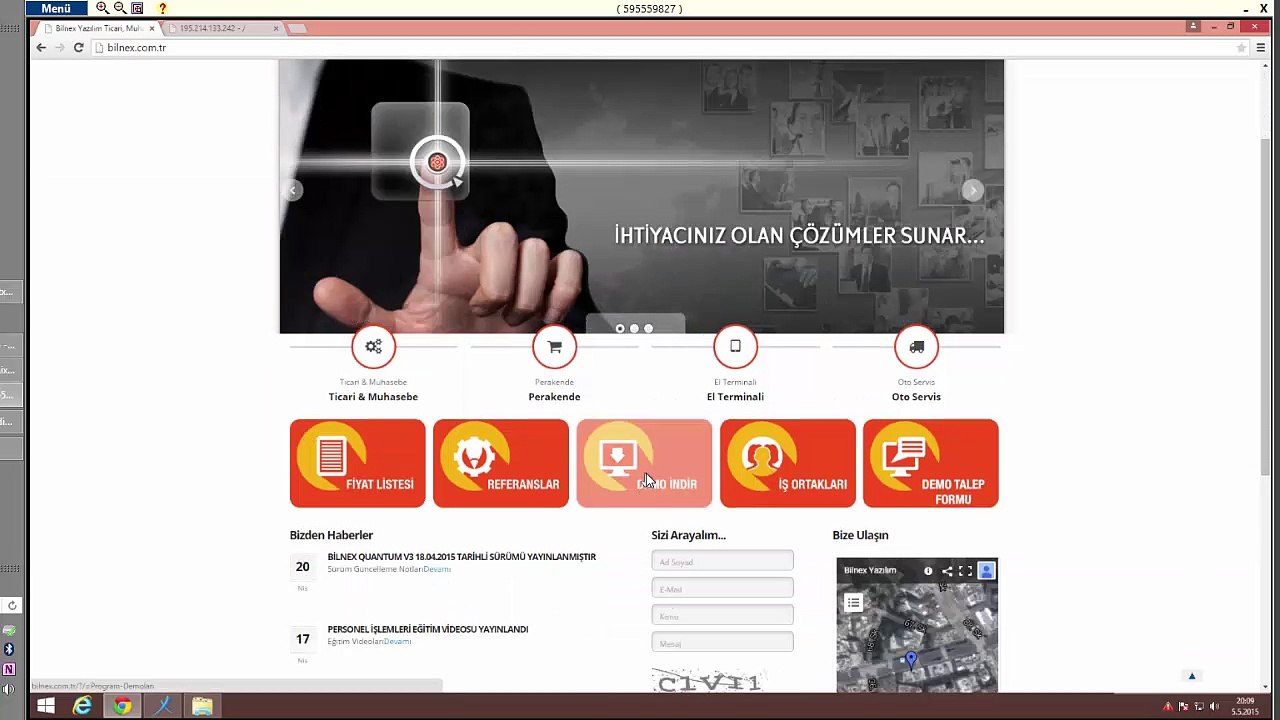
Task: Launch Internet Explorer from taskbar
Action: coord(82,706)
